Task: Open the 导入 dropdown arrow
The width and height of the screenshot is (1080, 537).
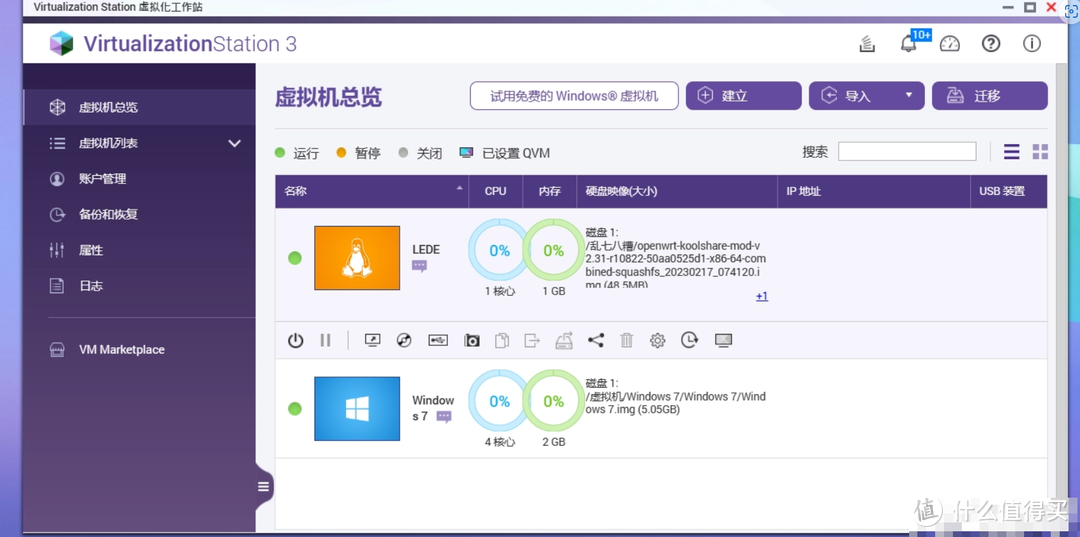Action: tap(909, 96)
